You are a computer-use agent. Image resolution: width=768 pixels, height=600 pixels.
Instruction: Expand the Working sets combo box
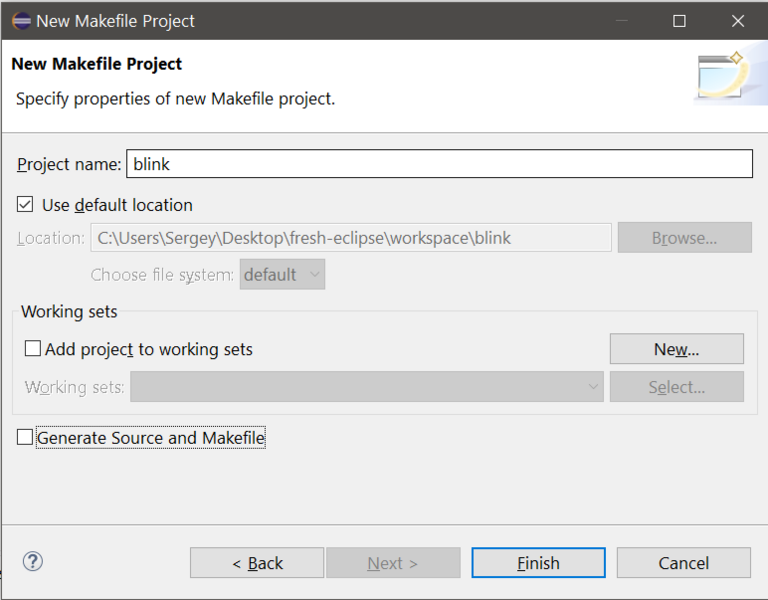click(367, 386)
